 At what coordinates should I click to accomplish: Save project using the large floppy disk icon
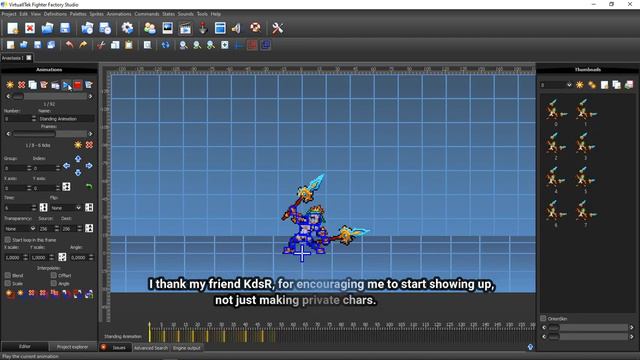tap(65, 28)
